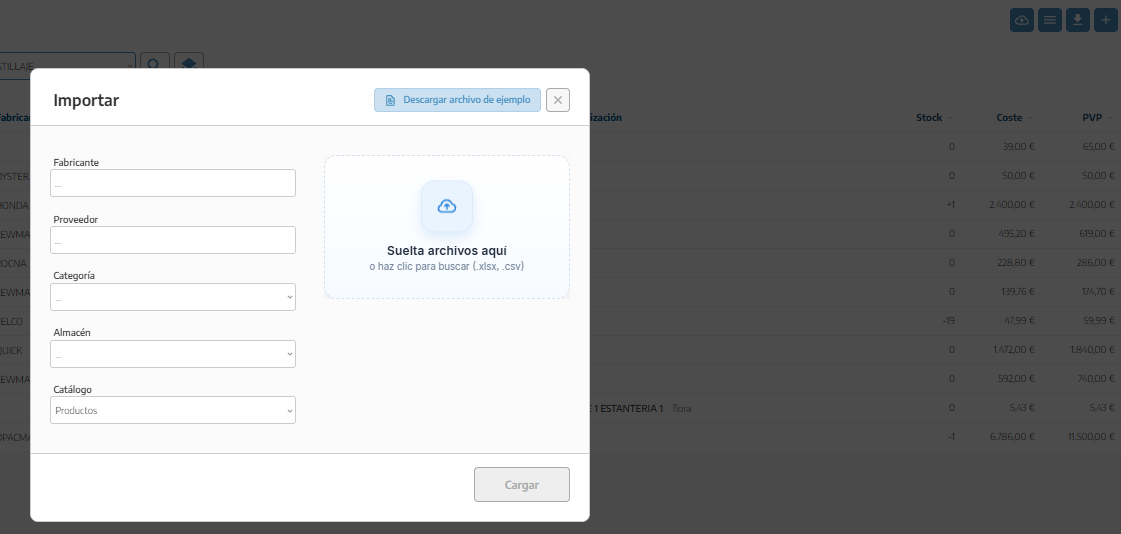Click the search magnifier icon button
This screenshot has height=534, width=1121.
154,64
